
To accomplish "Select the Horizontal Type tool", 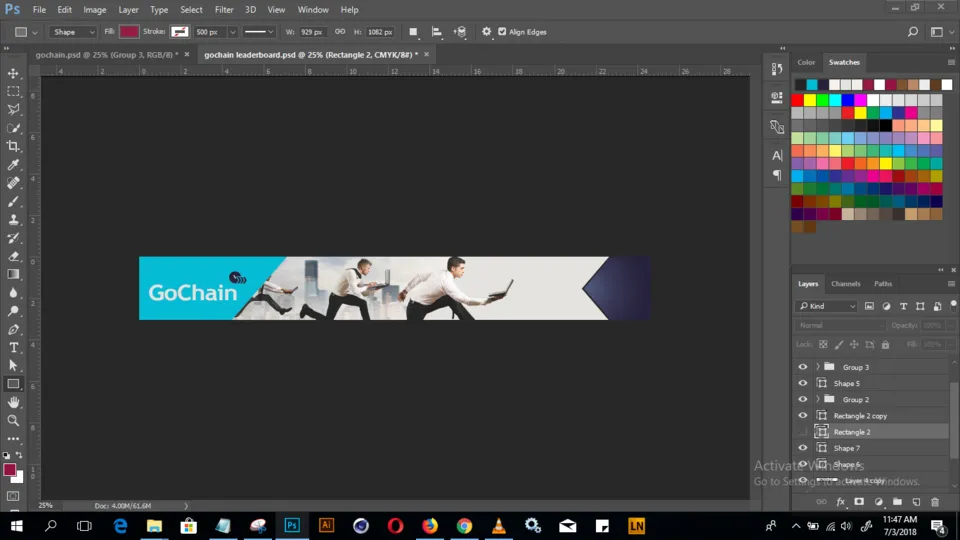I will tap(13, 348).
